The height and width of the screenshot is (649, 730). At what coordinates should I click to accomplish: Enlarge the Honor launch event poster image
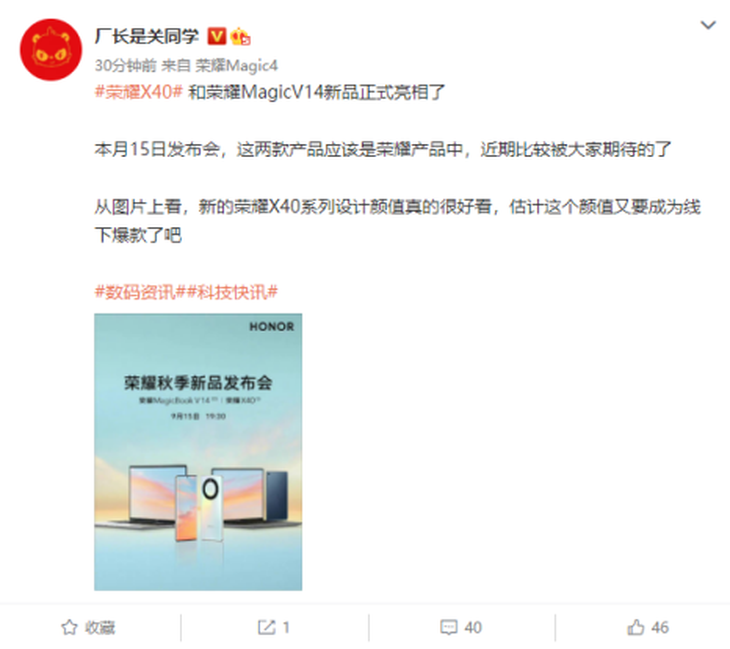[x=198, y=452]
